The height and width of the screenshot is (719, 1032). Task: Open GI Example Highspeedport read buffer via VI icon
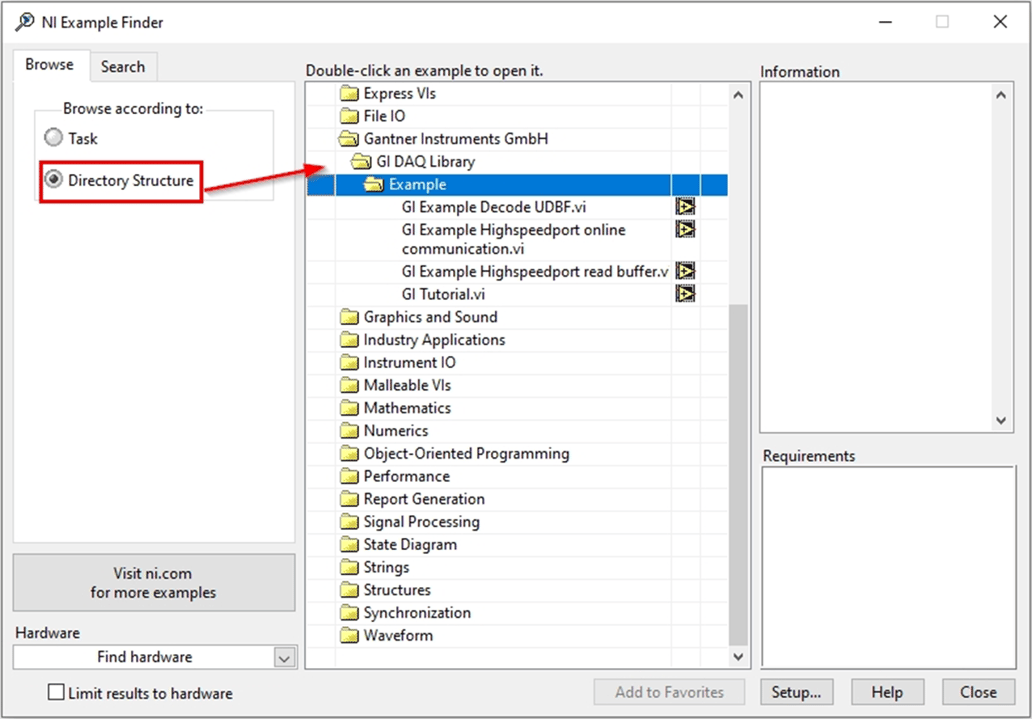[685, 270]
